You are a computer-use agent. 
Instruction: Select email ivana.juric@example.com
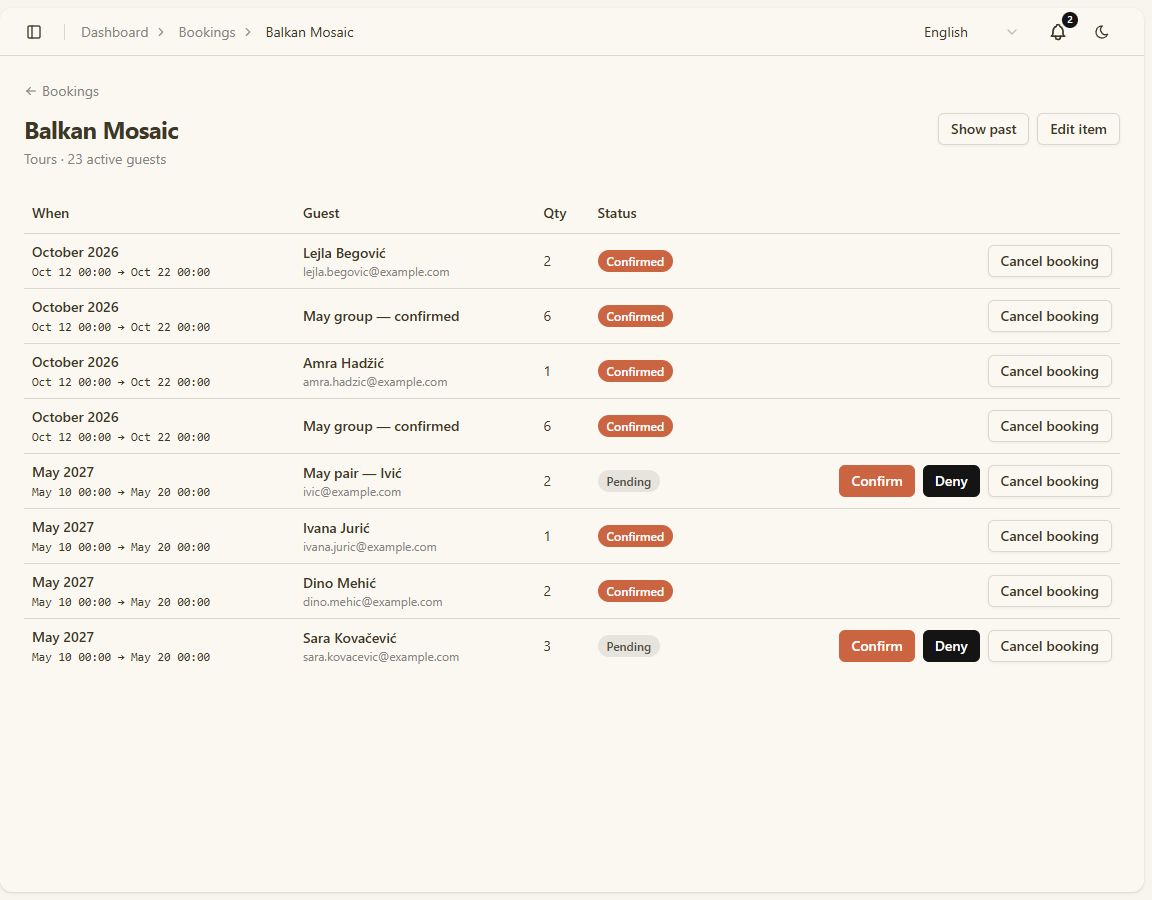click(370, 547)
